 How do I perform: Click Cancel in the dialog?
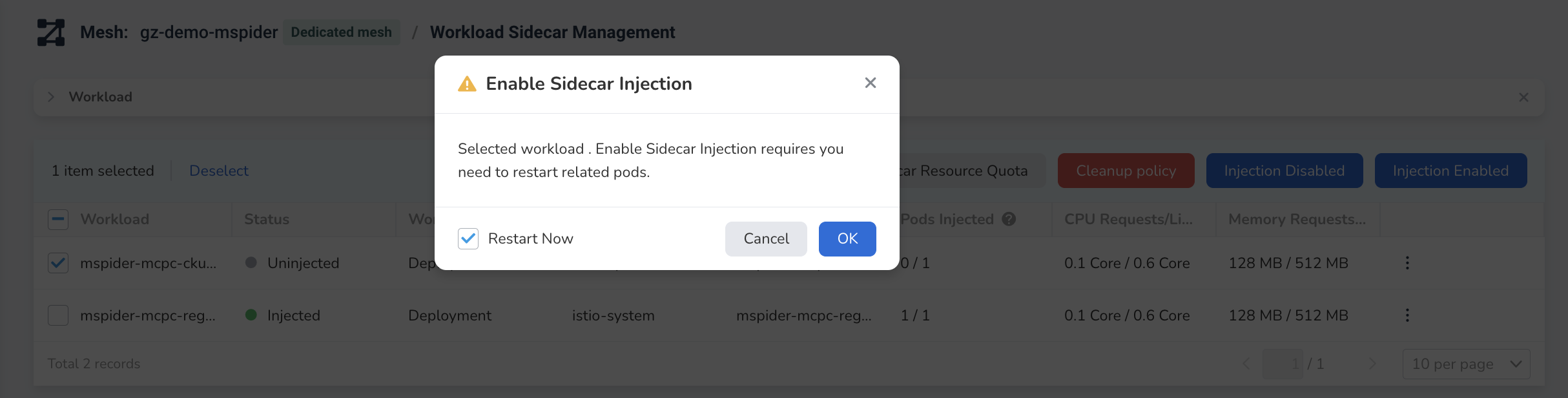[766, 239]
